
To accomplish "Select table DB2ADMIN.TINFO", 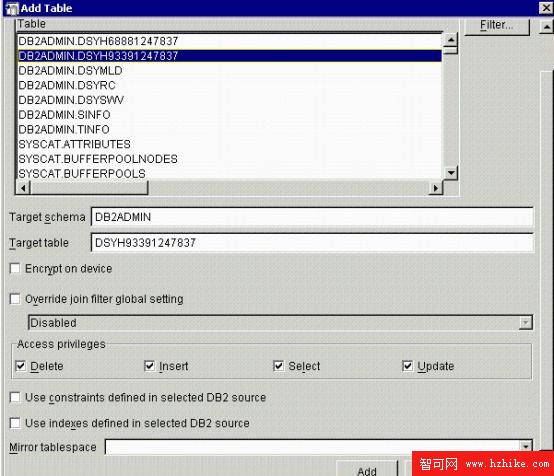I will [229, 129].
